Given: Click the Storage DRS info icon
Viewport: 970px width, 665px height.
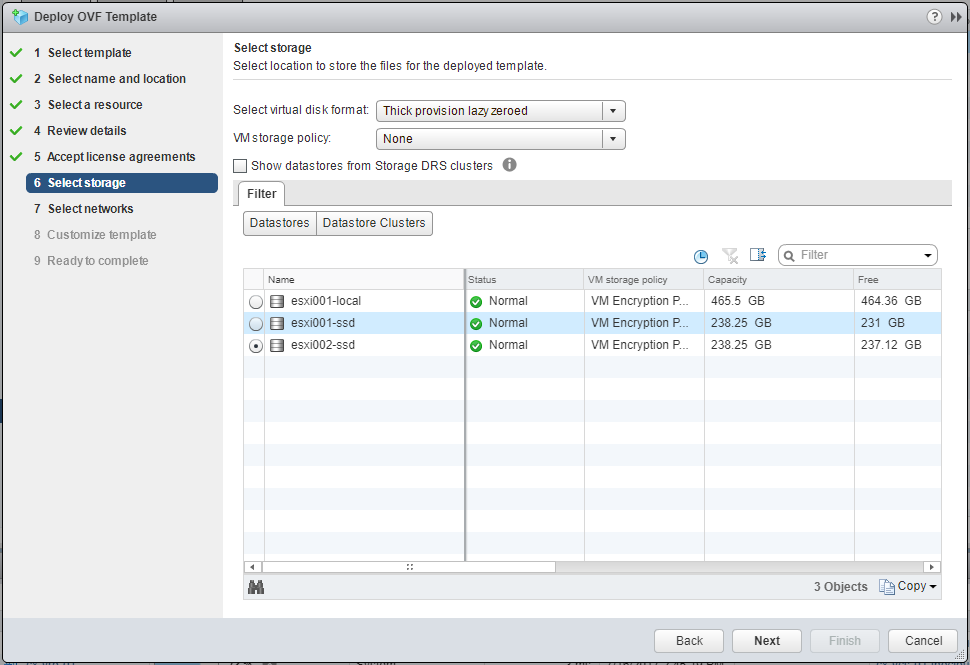Looking at the screenshot, I should 509,165.
